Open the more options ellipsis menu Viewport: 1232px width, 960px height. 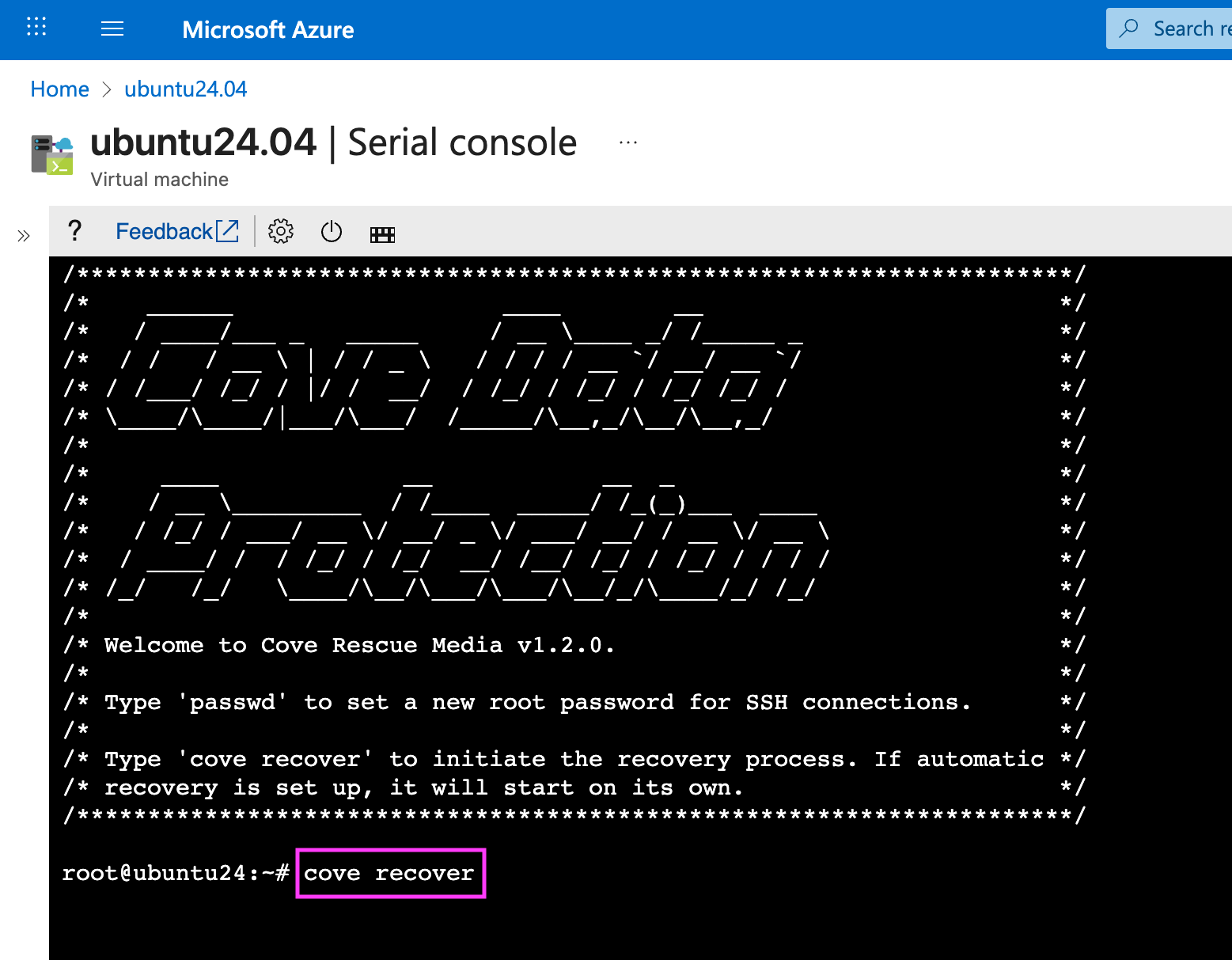point(628,143)
